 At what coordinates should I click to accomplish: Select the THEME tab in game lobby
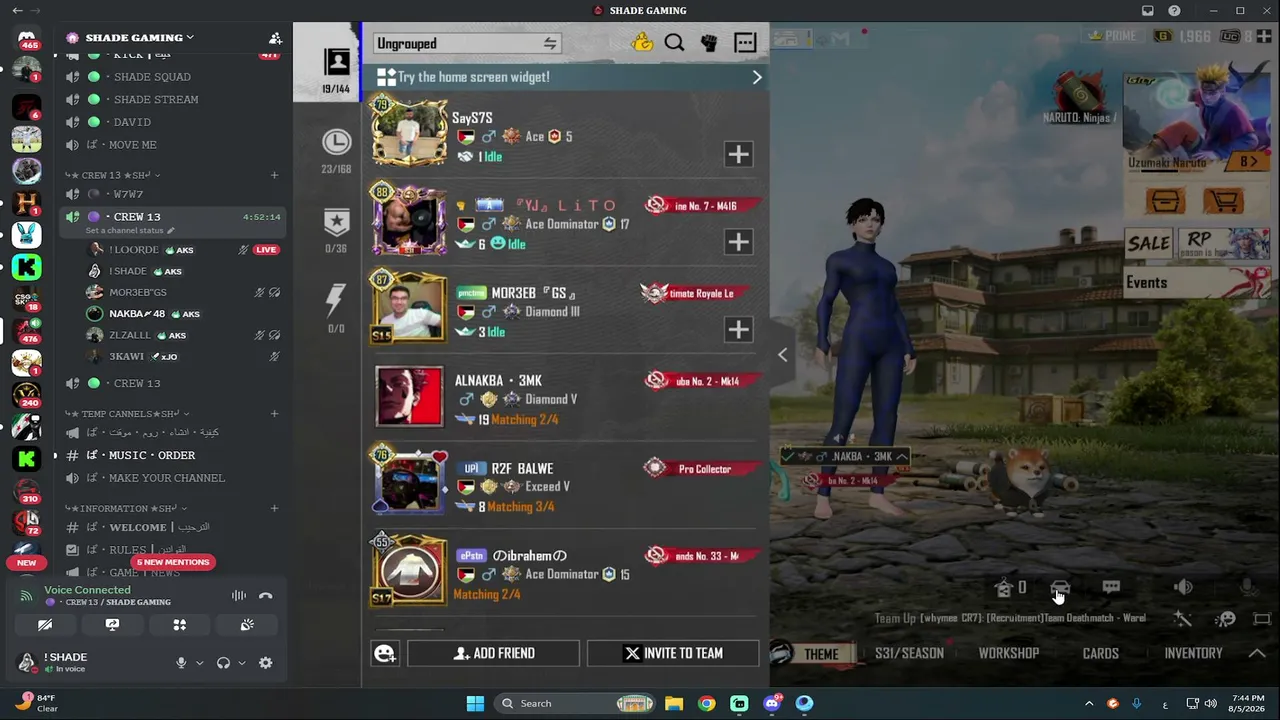click(821, 654)
